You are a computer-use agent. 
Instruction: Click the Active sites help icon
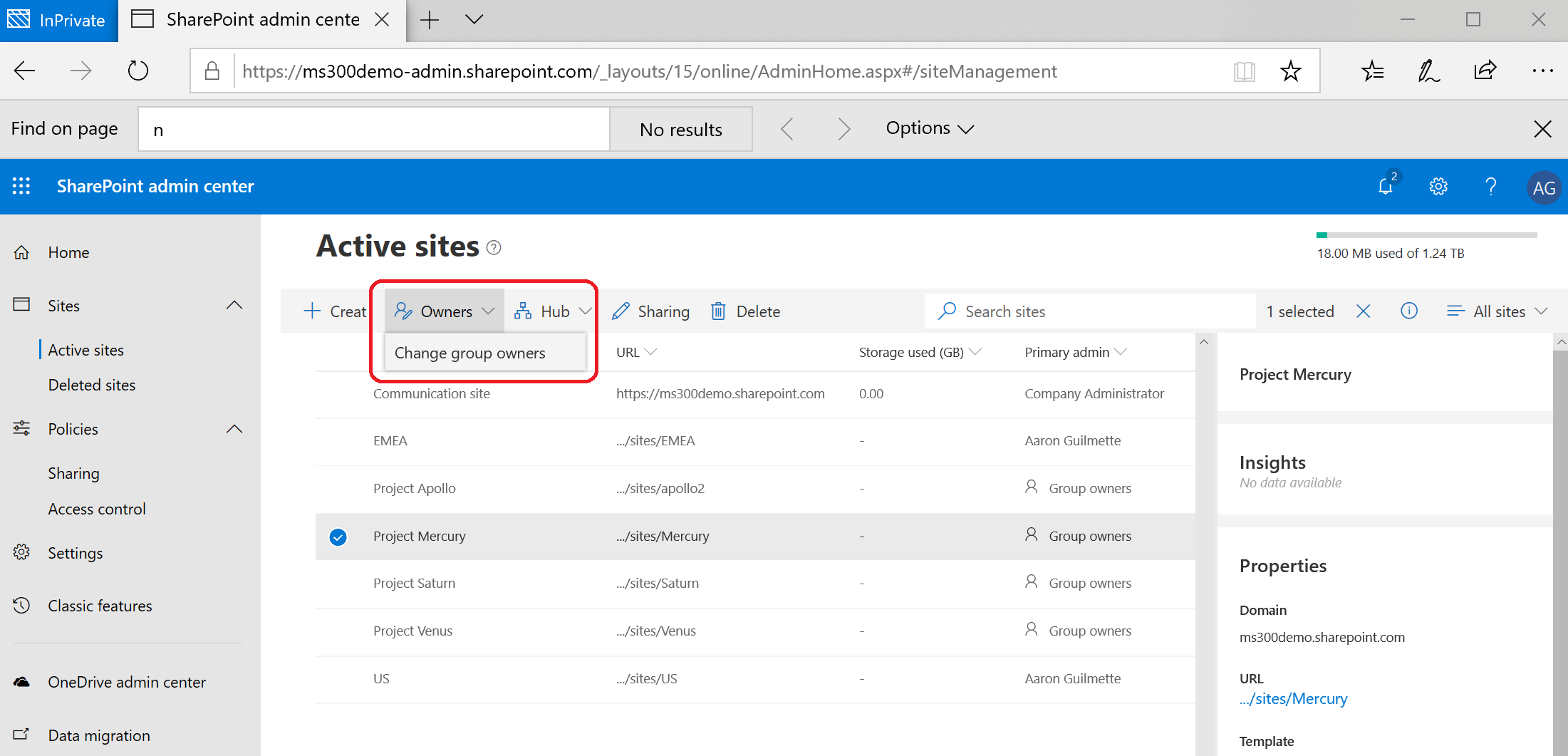[494, 247]
